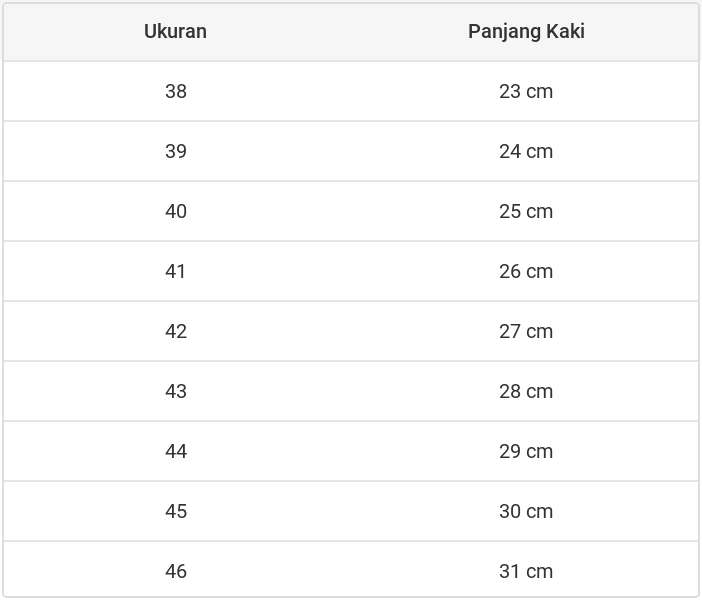702x600 pixels.
Task: Select size 43 cell
Action: (x=176, y=391)
